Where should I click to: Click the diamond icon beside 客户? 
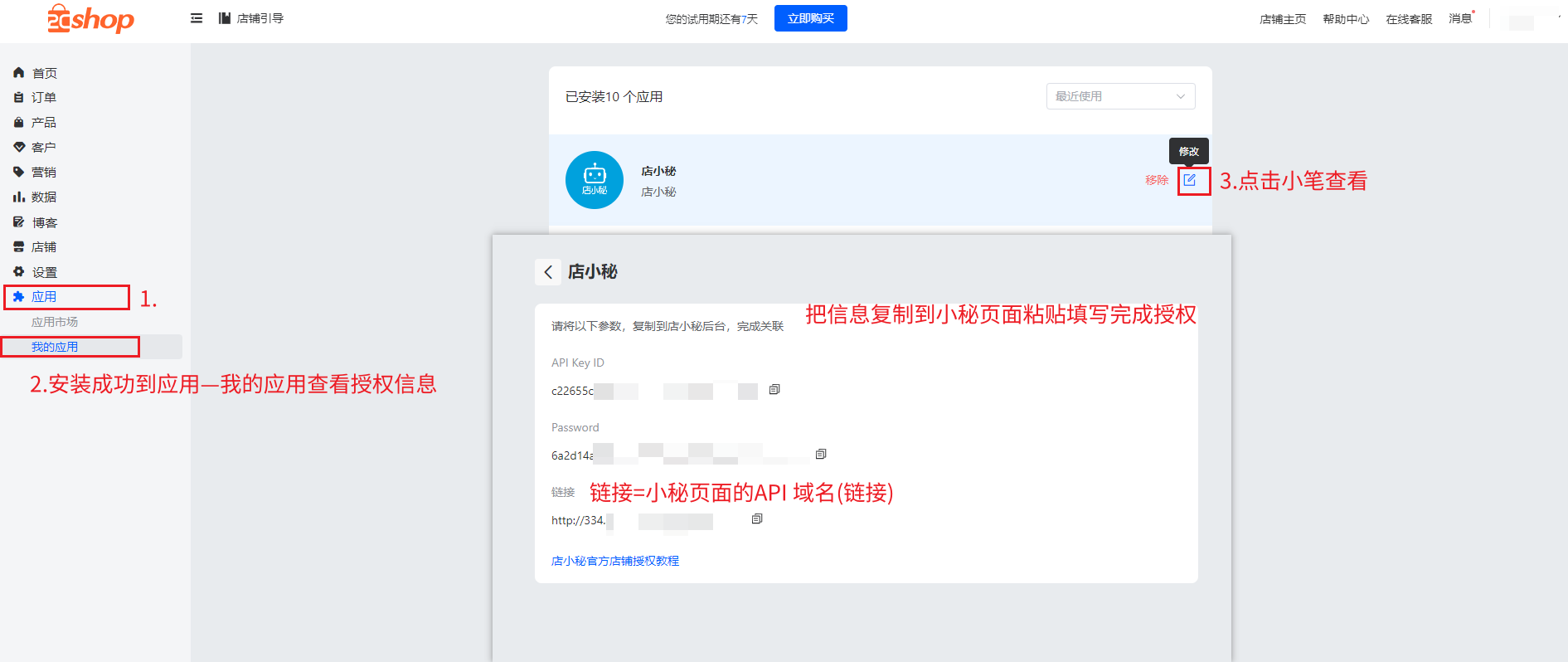[18, 148]
